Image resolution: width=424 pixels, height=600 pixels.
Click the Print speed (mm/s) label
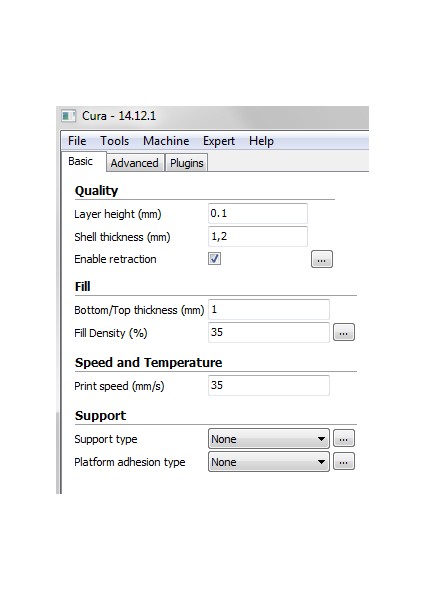(x=119, y=386)
